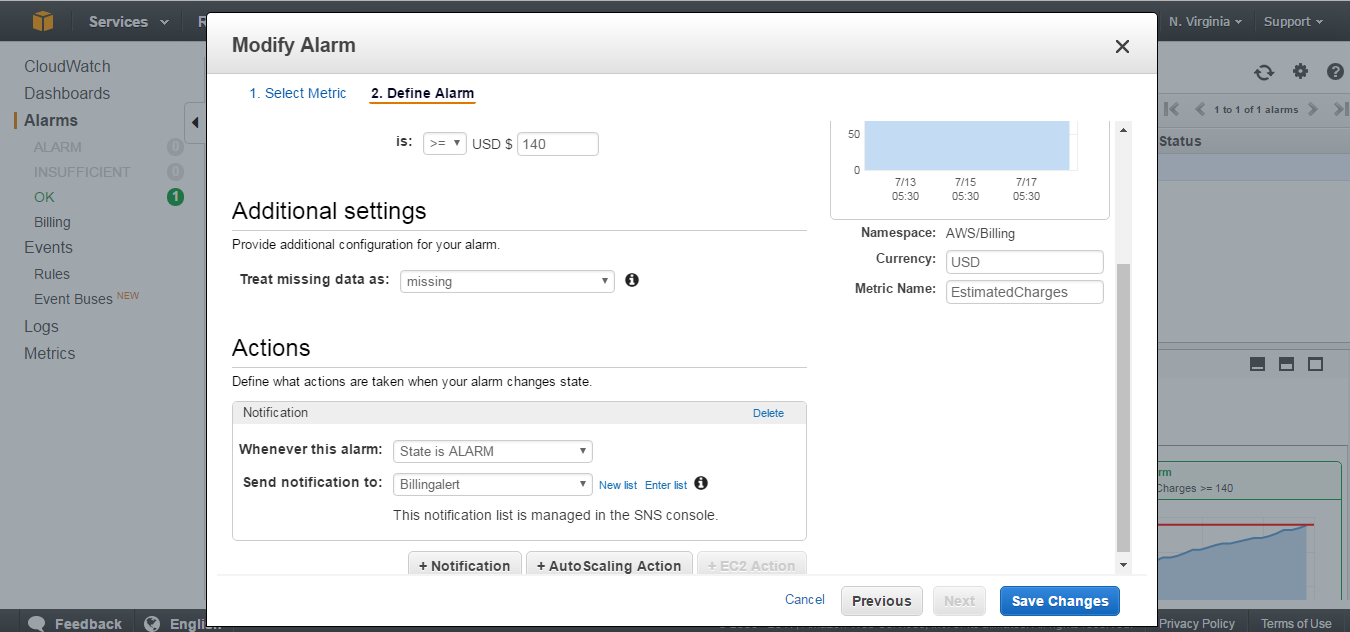Click Save Changes button
1350x632 pixels.
1060,601
